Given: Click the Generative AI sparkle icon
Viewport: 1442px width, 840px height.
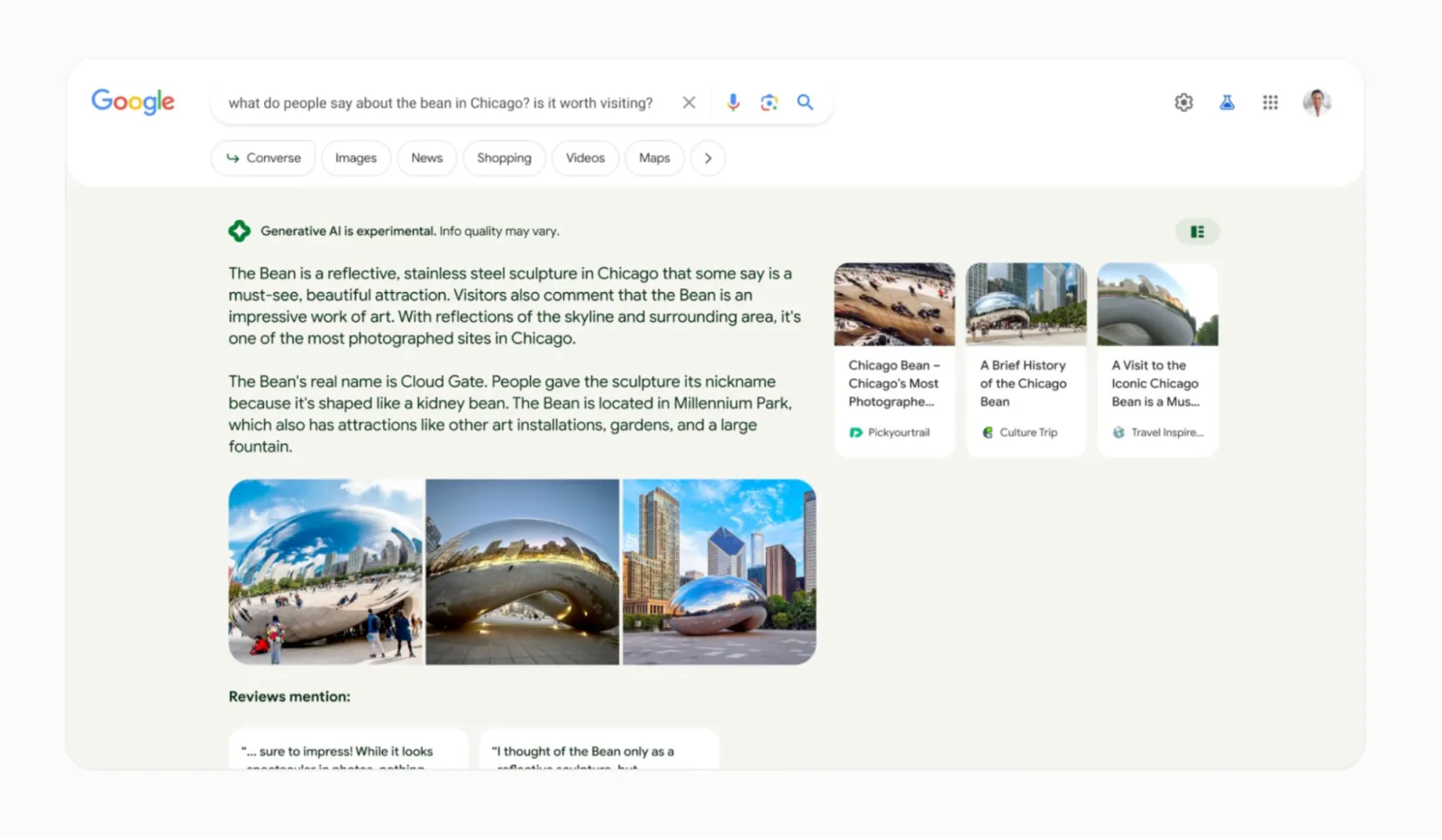Looking at the screenshot, I should tap(239, 231).
